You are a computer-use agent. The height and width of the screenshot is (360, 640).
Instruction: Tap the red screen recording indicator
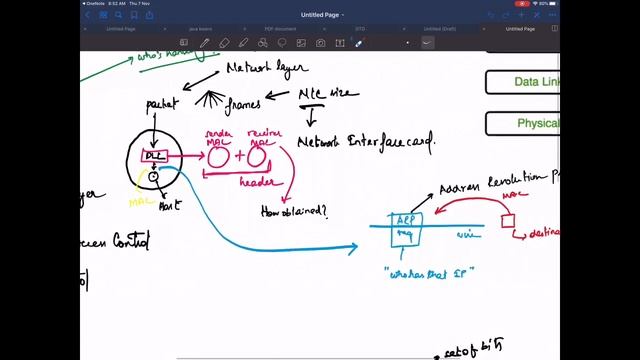522,3
